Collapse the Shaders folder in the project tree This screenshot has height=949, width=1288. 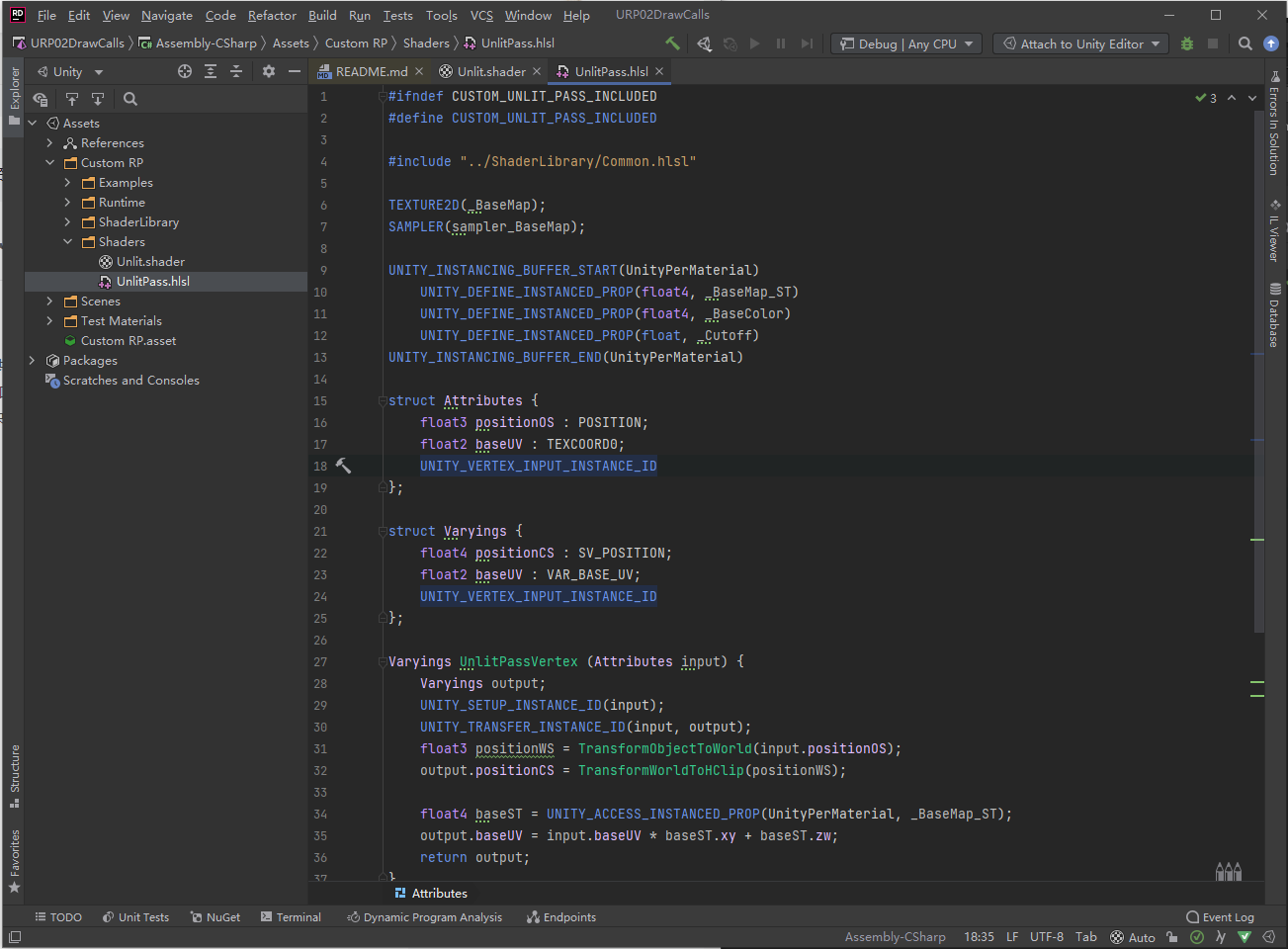point(69,241)
